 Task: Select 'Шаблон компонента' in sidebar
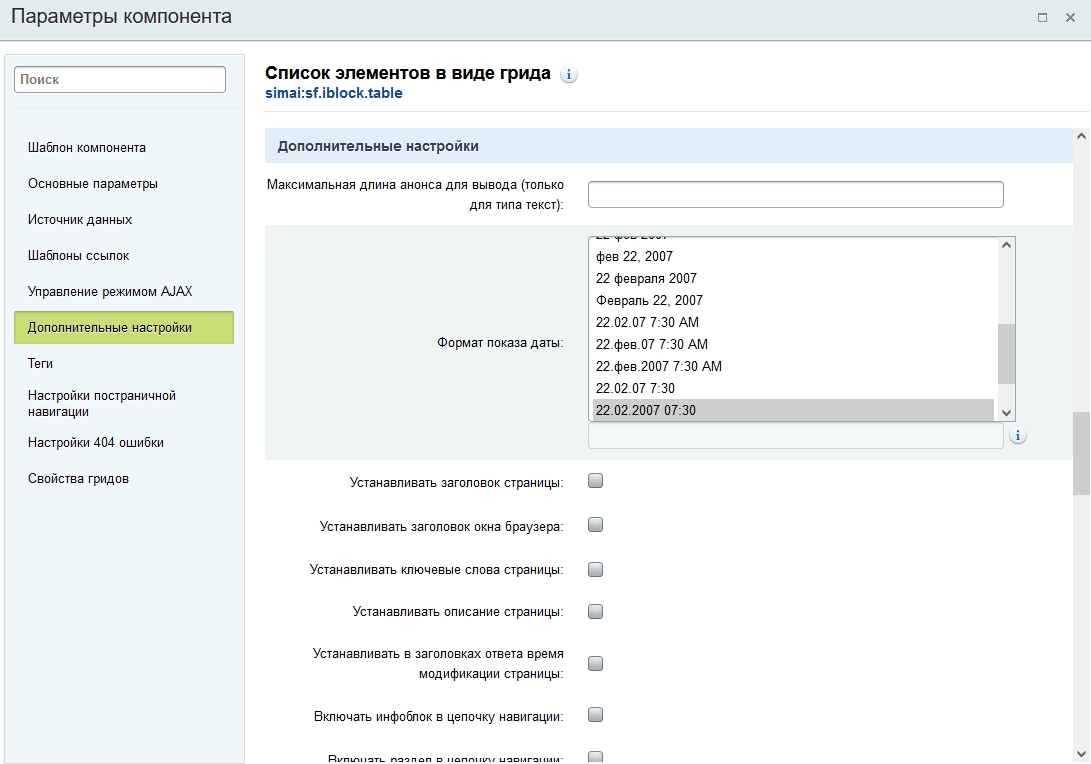(x=87, y=148)
